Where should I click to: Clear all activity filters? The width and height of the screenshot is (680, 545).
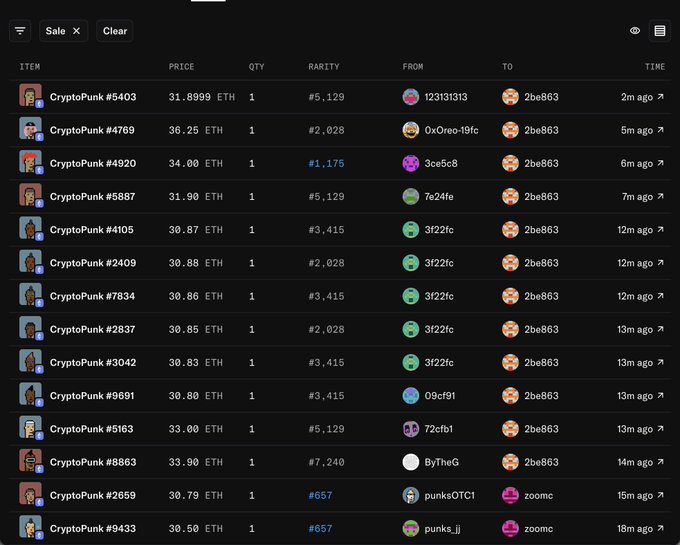(x=115, y=31)
